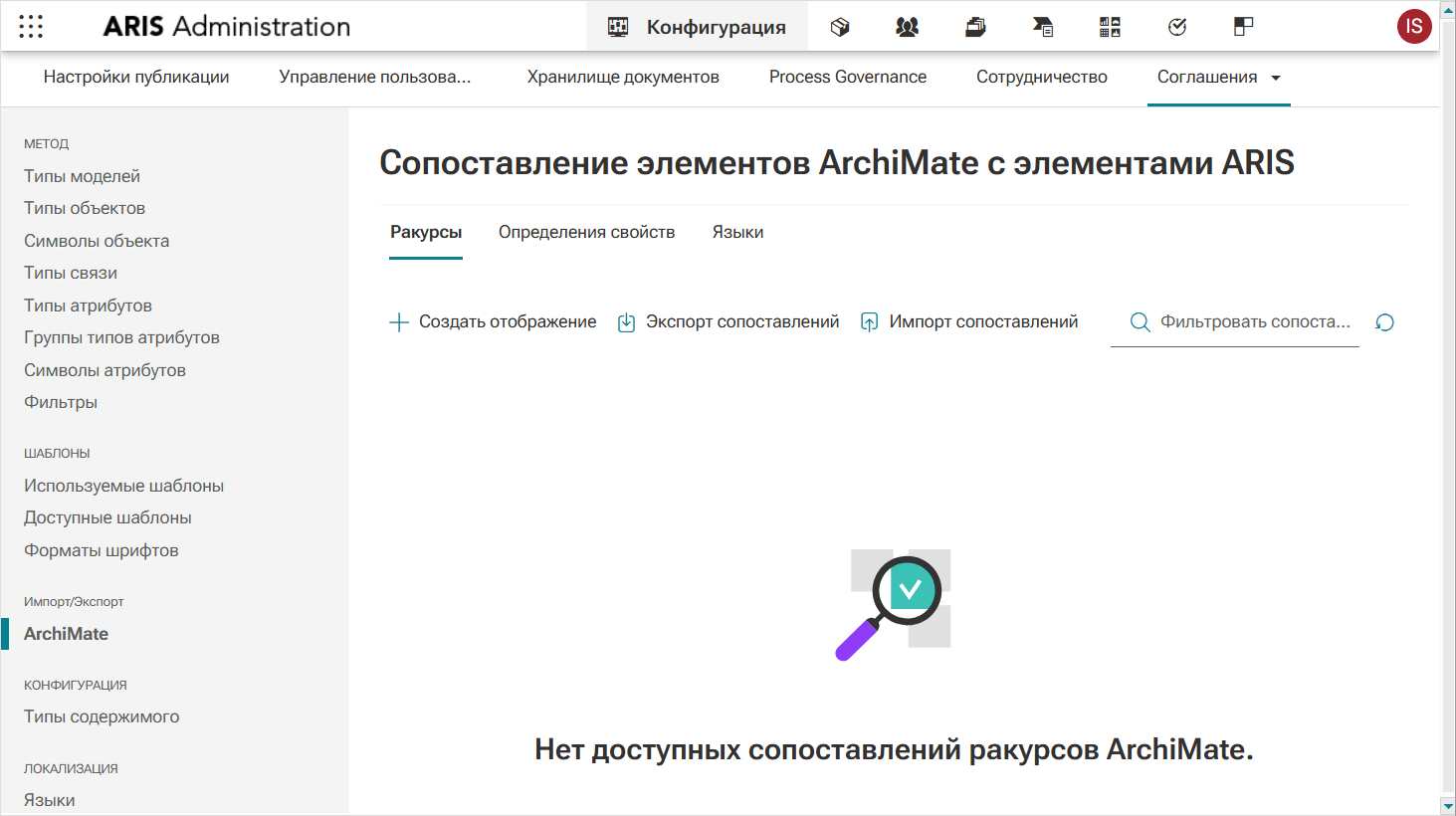Image resolution: width=1456 pixels, height=816 pixels.
Task: Open the Конфигурация section in the top bar
Action: pyautogui.click(x=697, y=27)
